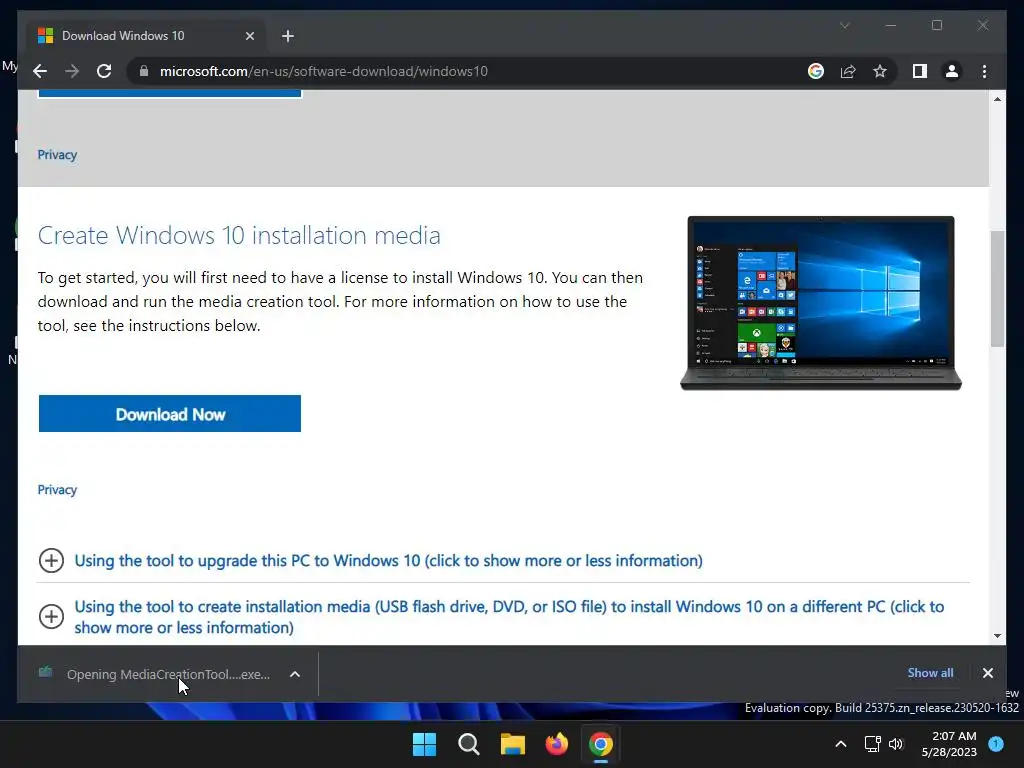Close the Download Windows 10 tab
This screenshot has height=768, width=1024.
[249, 36]
